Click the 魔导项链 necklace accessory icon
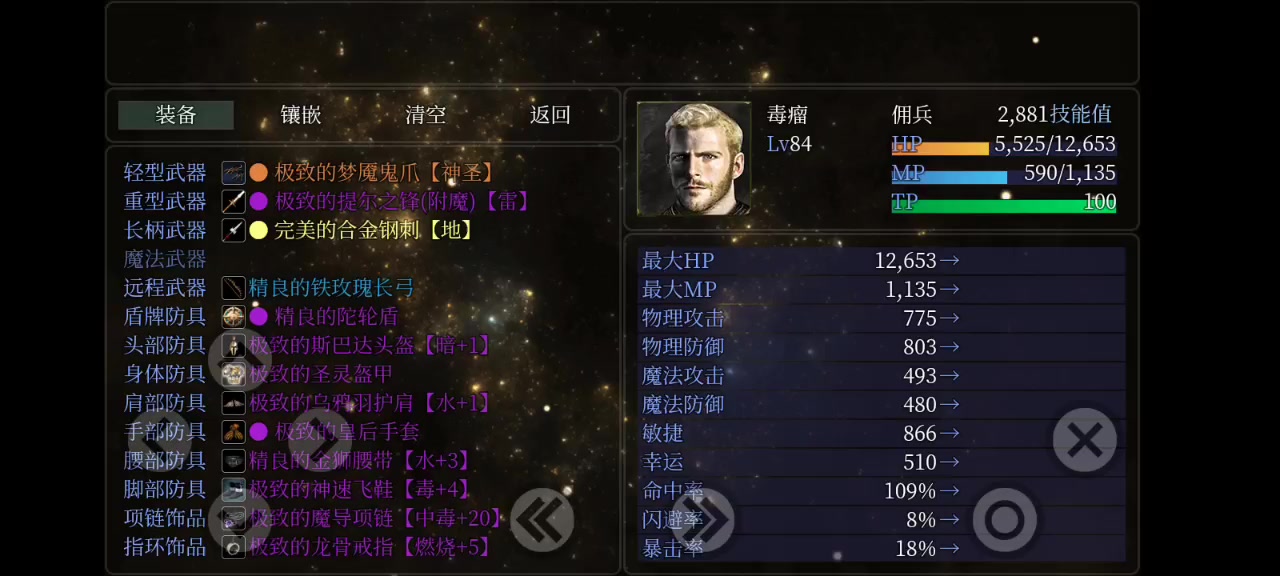The height and width of the screenshot is (576, 1280). pyautogui.click(x=233, y=518)
